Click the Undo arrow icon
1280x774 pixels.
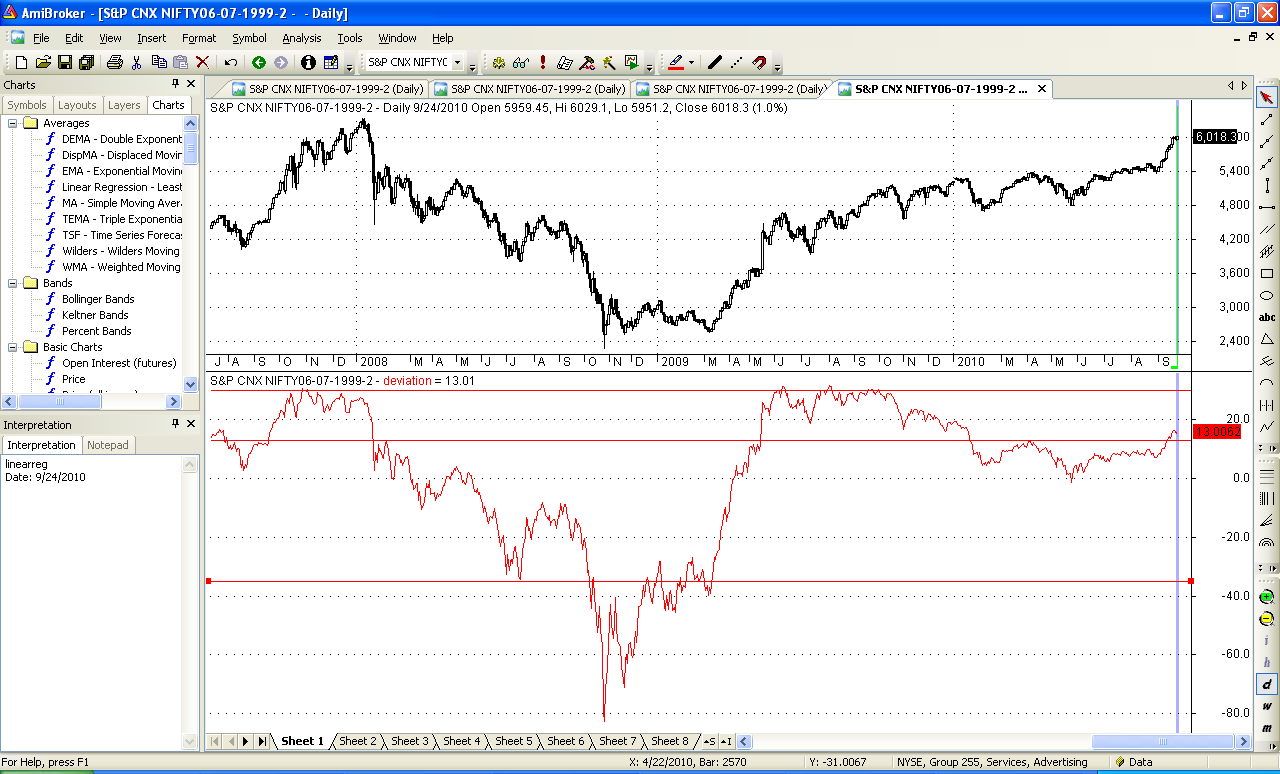pos(231,62)
